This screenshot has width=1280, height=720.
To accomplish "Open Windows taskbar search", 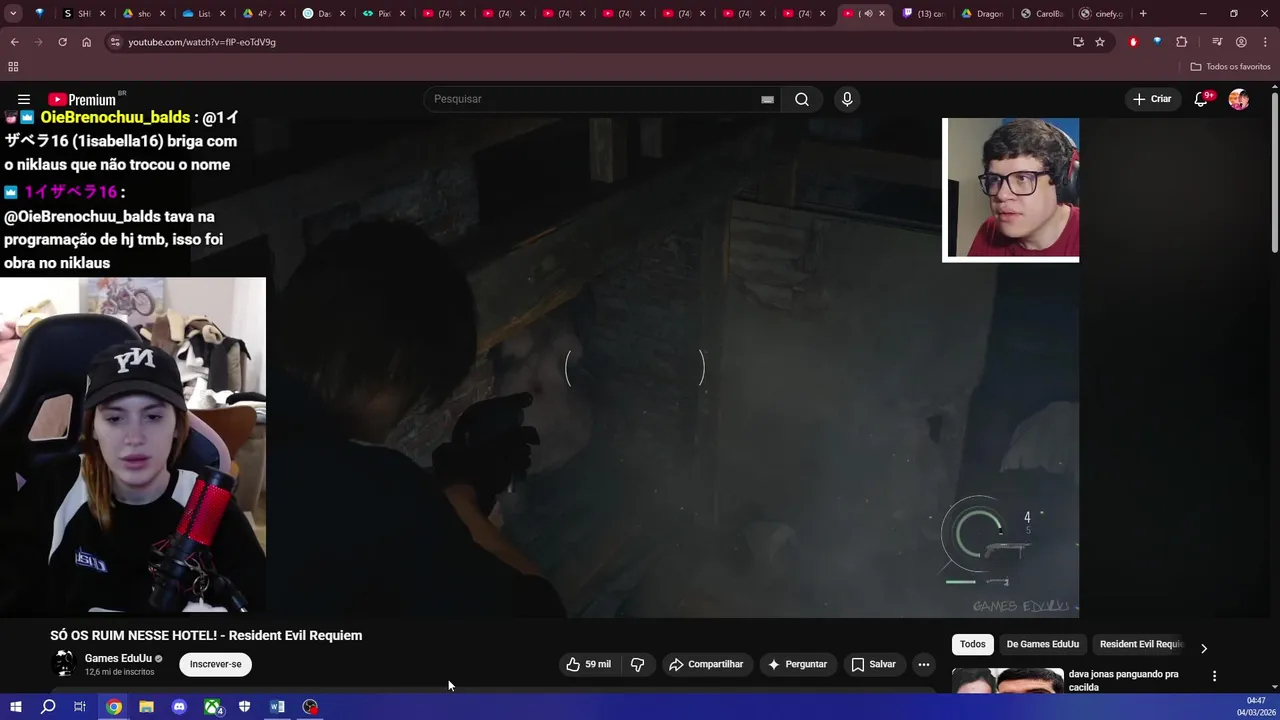I will click(48, 707).
